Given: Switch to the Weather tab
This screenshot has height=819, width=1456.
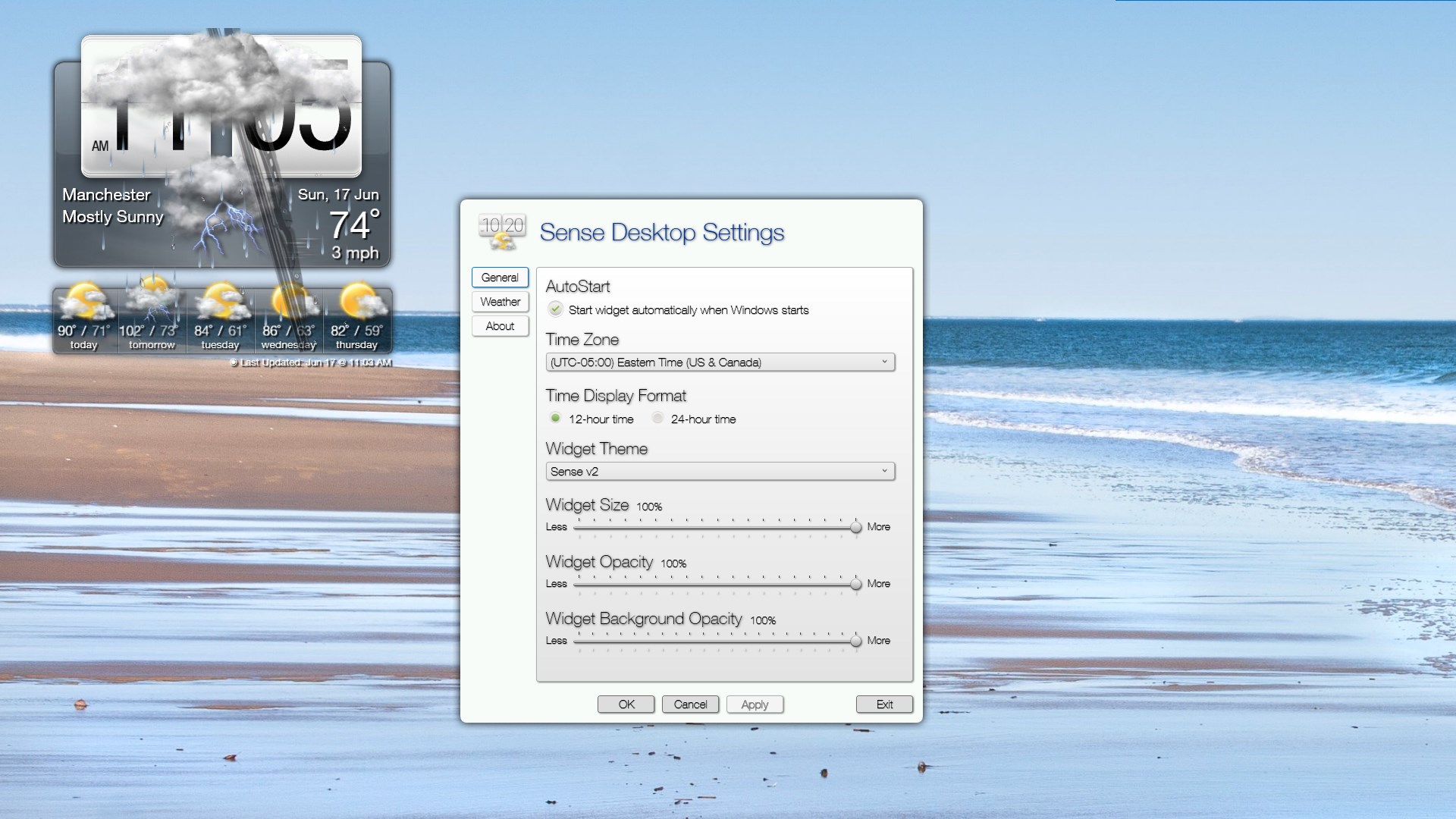Looking at the screenshot, I should [500, 301].
